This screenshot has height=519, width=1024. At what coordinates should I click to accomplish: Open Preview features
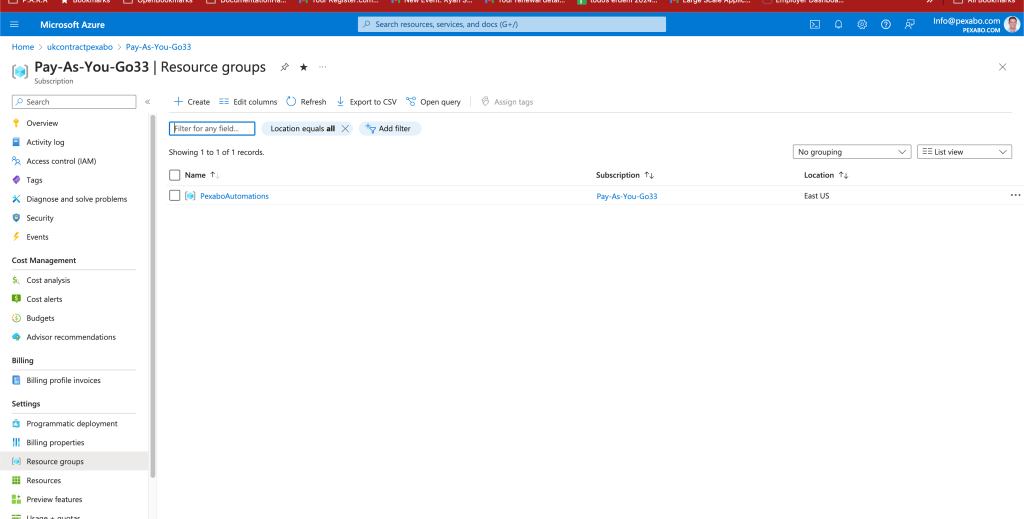coord(54,499)
